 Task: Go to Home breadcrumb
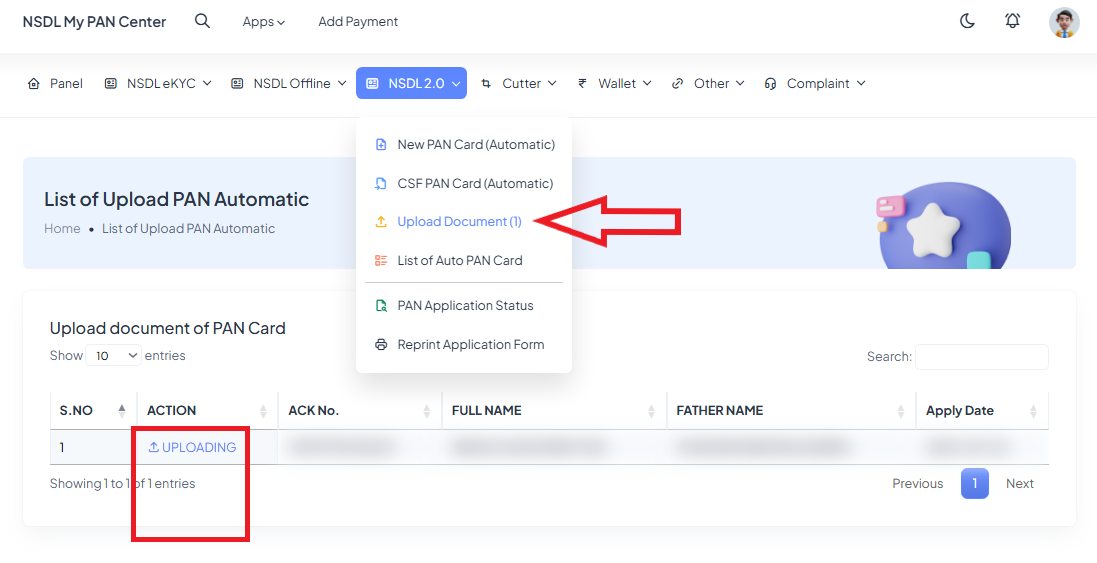(x=62, y=229)
